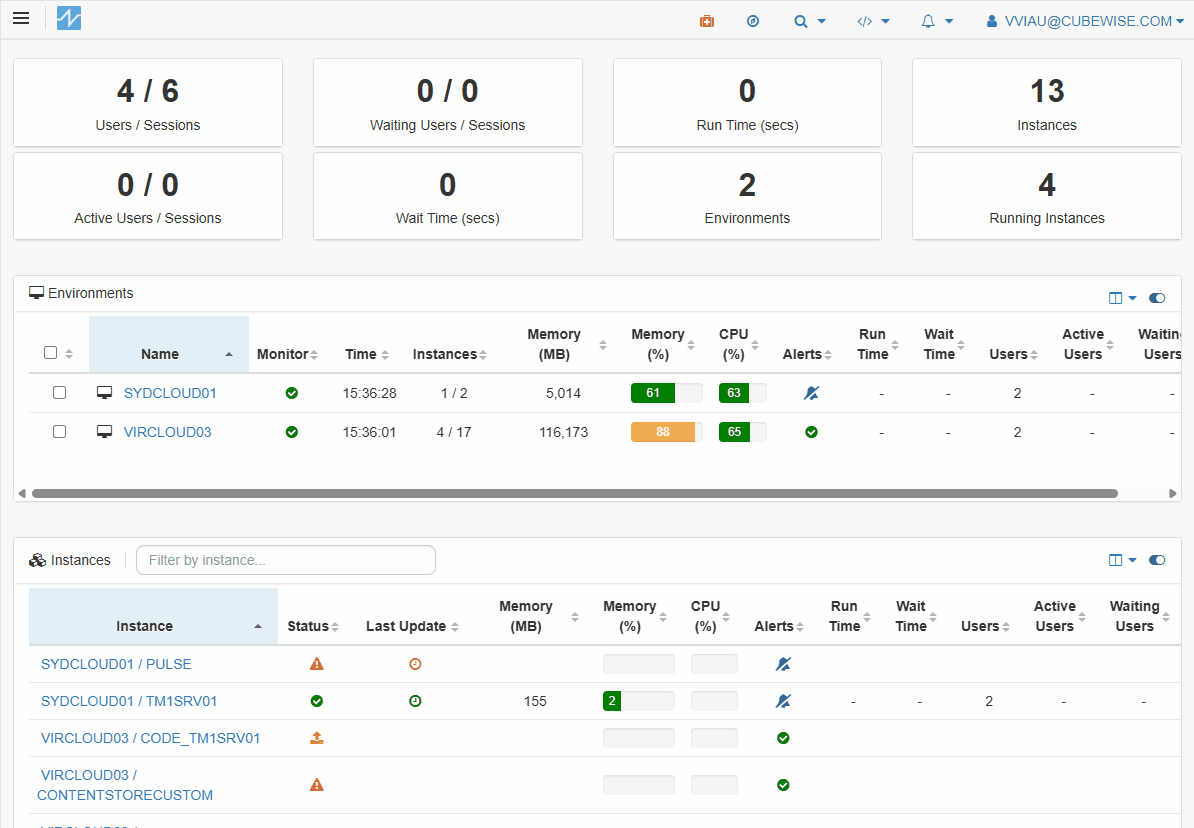Tick the select-all environments checkbox
The image size is (1194, 828).
click(x=50, y=353)
